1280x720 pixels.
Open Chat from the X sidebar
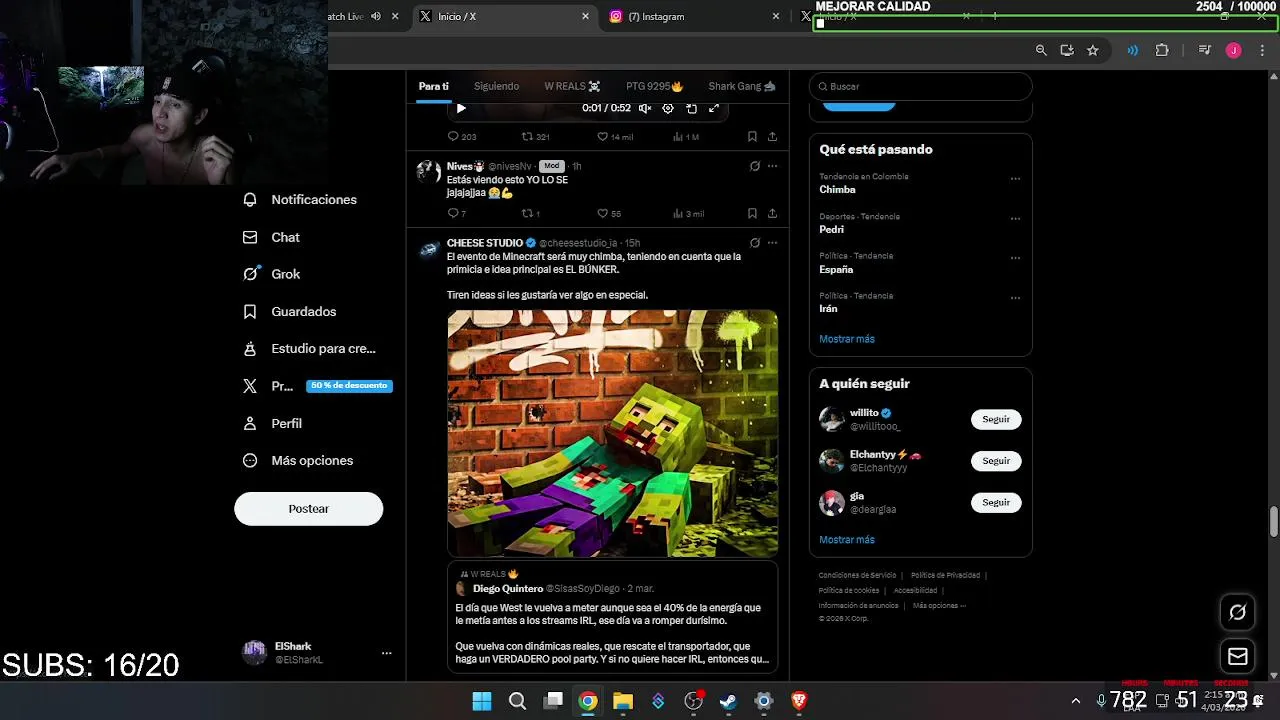point(272,237)
